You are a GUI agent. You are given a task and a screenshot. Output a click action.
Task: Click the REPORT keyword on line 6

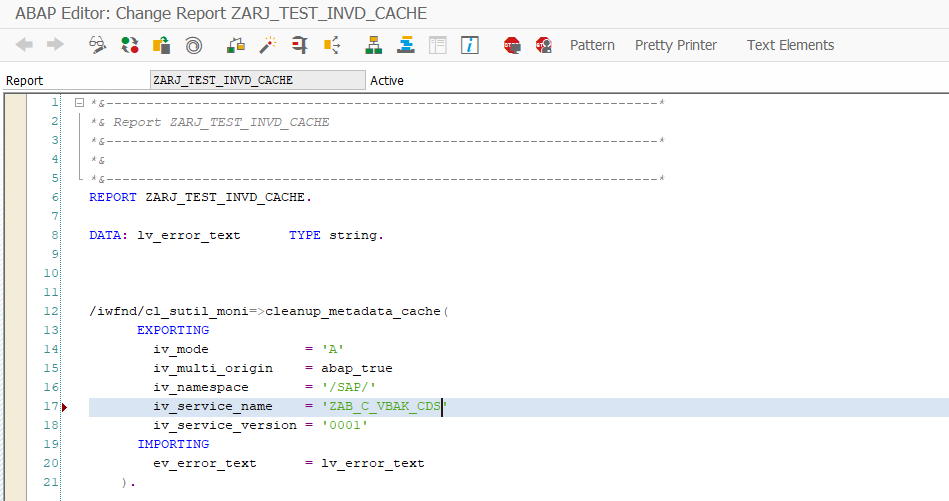click(113, 197)
